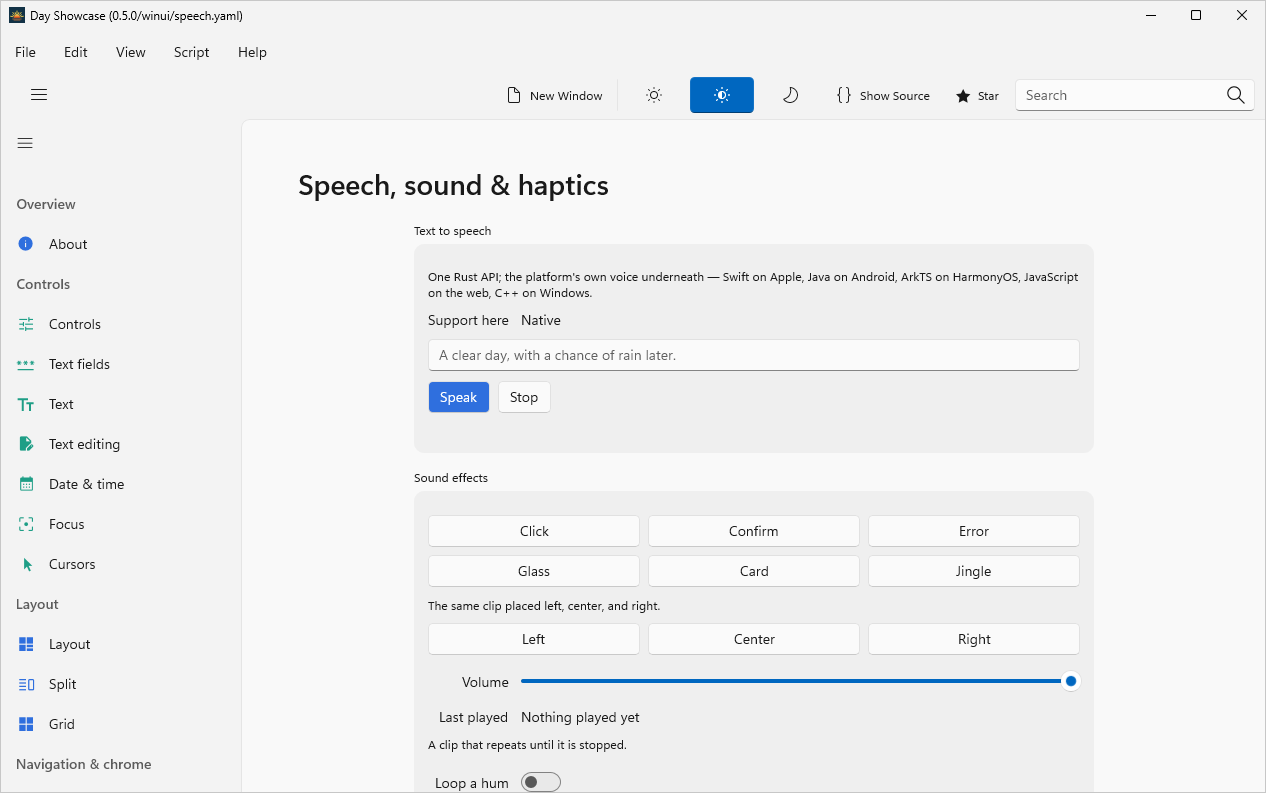Screen dimensions: 1266x793
Task: Select Text fields label in the sidebar
Action: pyautogui.click(x=79, y=364)
